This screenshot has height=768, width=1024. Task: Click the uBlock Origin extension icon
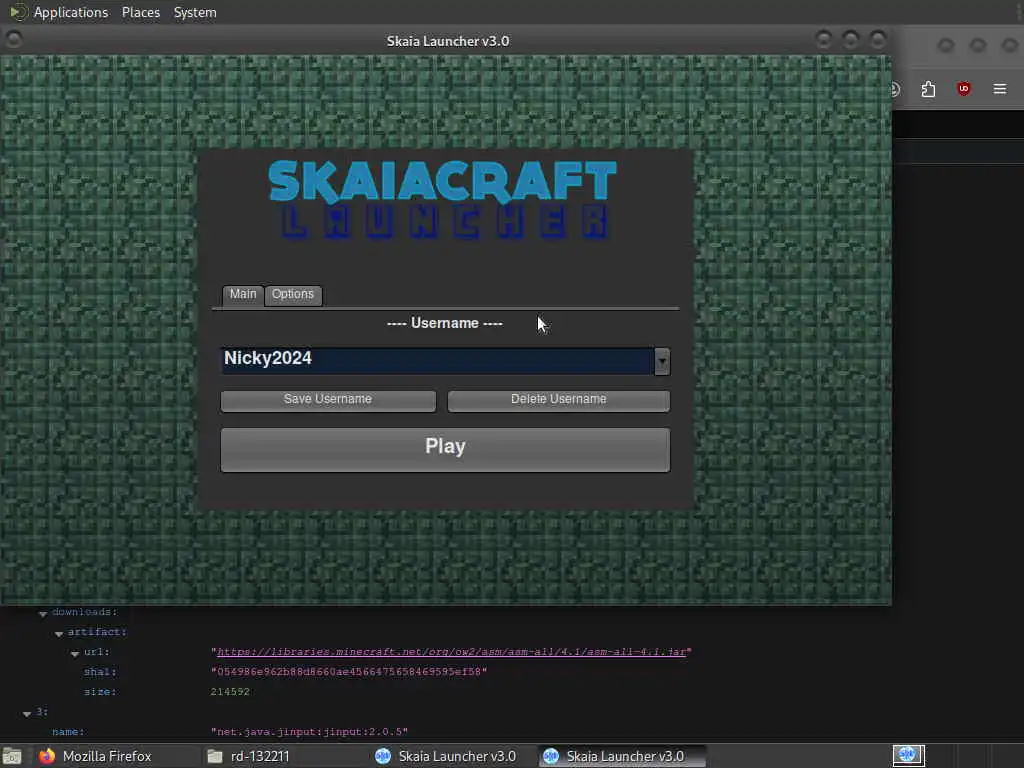[x=964, y=89]
